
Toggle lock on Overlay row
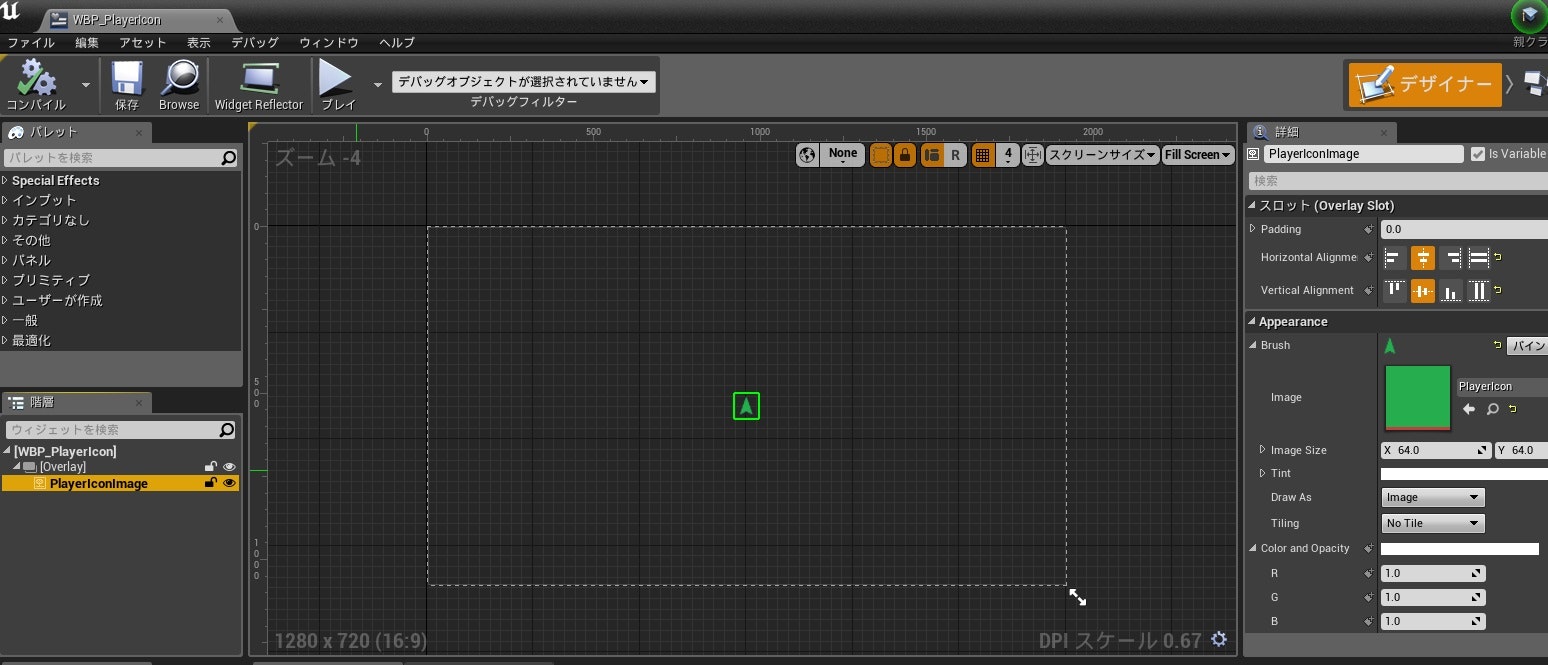[x=210, y=467]
